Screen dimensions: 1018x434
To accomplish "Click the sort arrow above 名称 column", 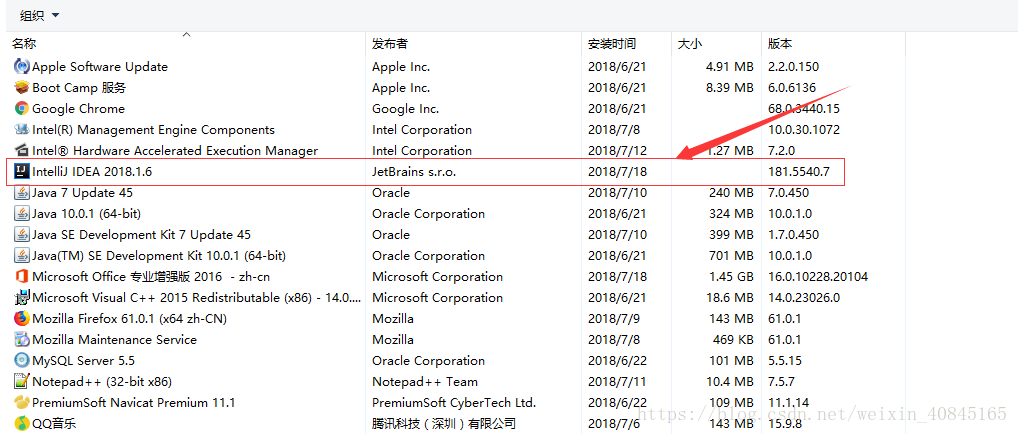I will (x=186, y=34).
